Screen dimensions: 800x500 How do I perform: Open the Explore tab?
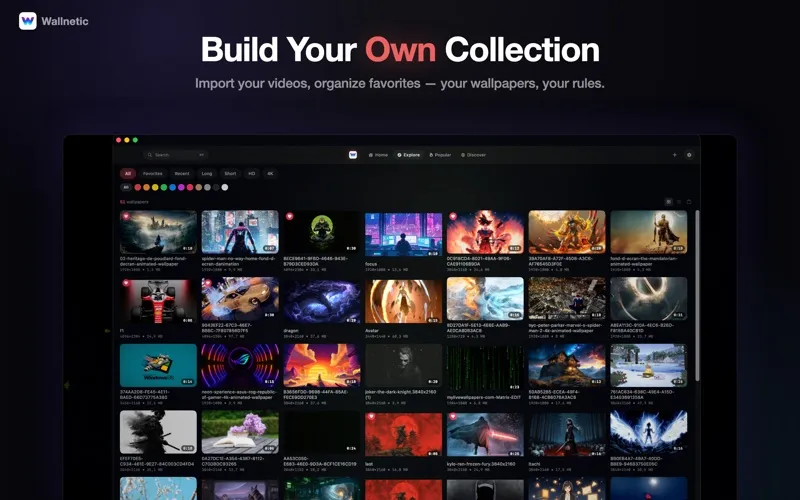pyautogui.click(x=409, y=155)
